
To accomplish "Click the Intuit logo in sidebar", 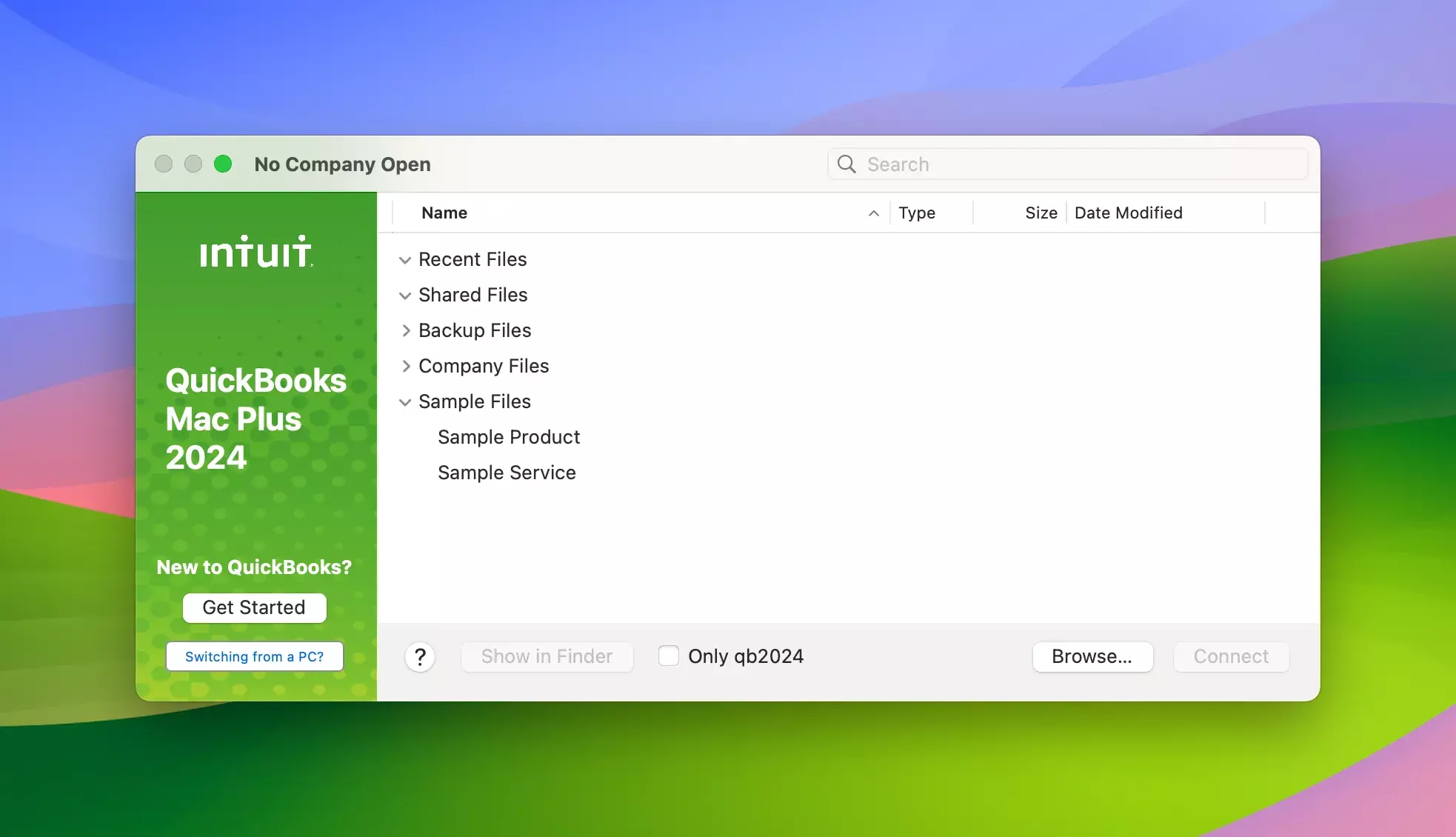I will pos(256,252).
